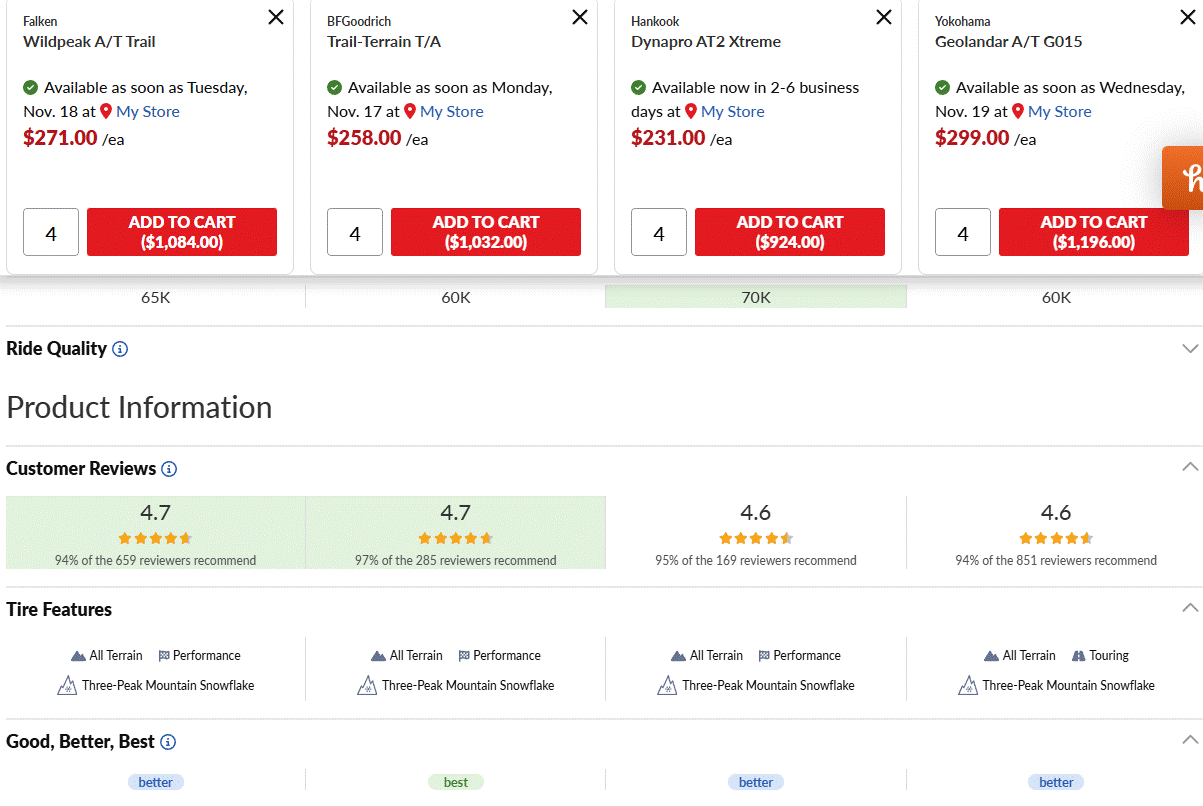This screenshot has width=1203, height=806.
Task: Remove Yokohama Geolandar A/T G015 from comparison
Action: click(x=1188, y=17)
